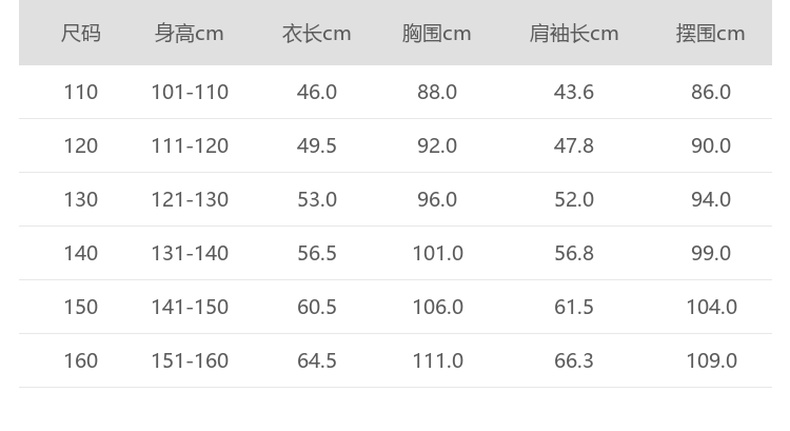790x431 pixels.
Task: Click the 尺码 column header
Action: tap(81, 34)
